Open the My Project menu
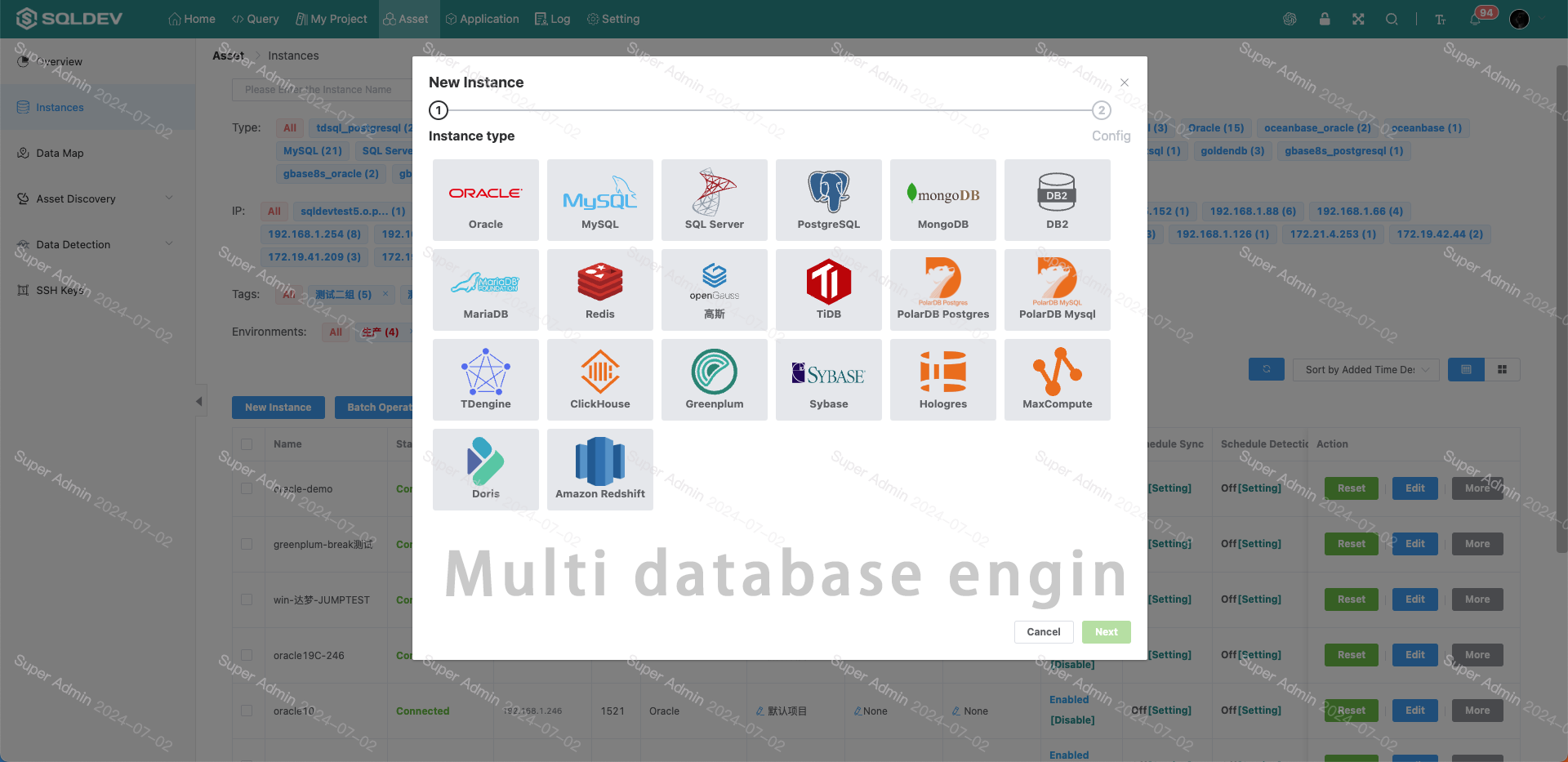This screenshot has width=1568, height=762. click(x=331, y=19)
